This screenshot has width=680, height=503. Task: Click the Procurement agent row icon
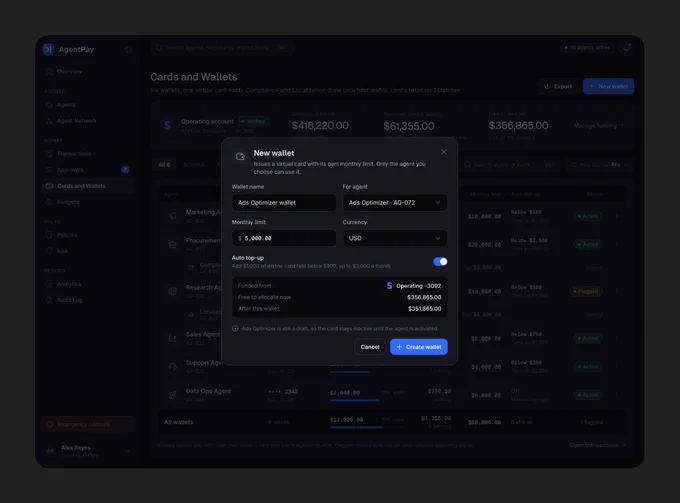tap(173, 245)
